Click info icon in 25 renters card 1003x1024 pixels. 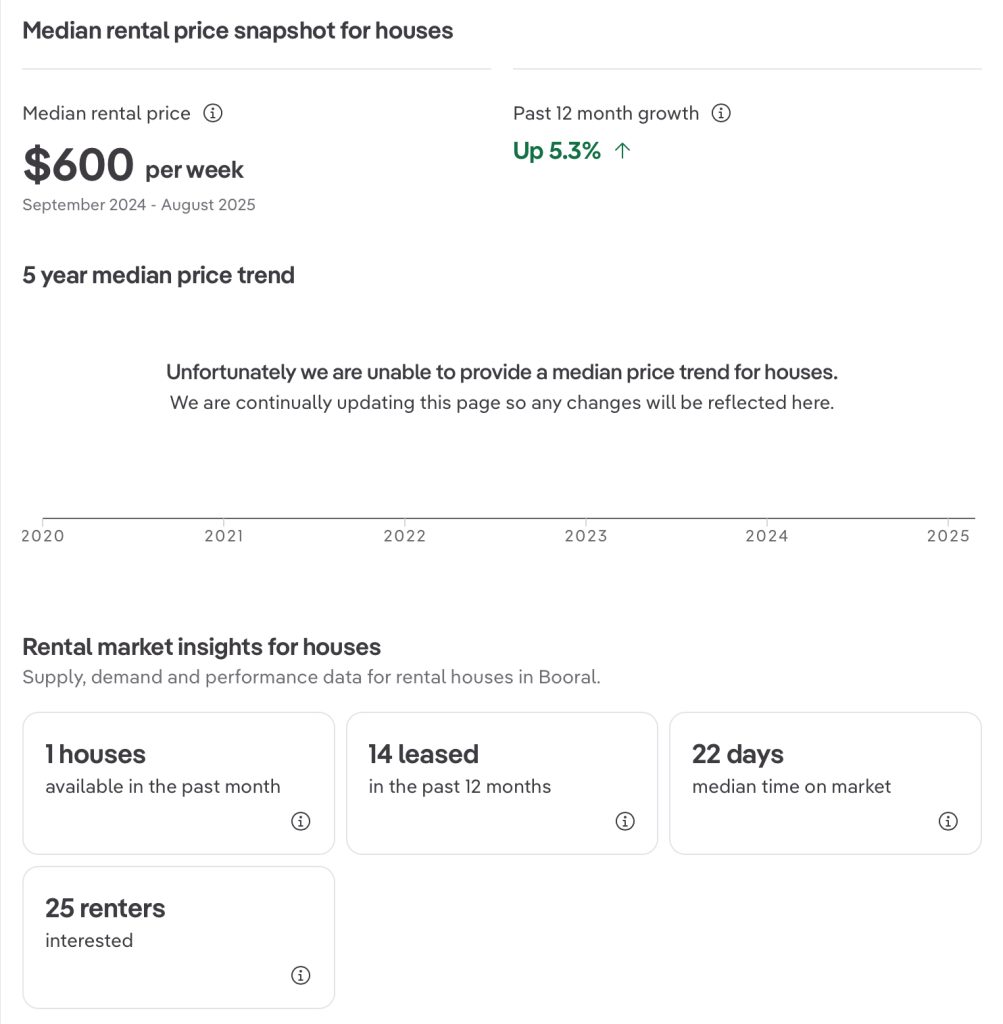click(x=301, y=975)
